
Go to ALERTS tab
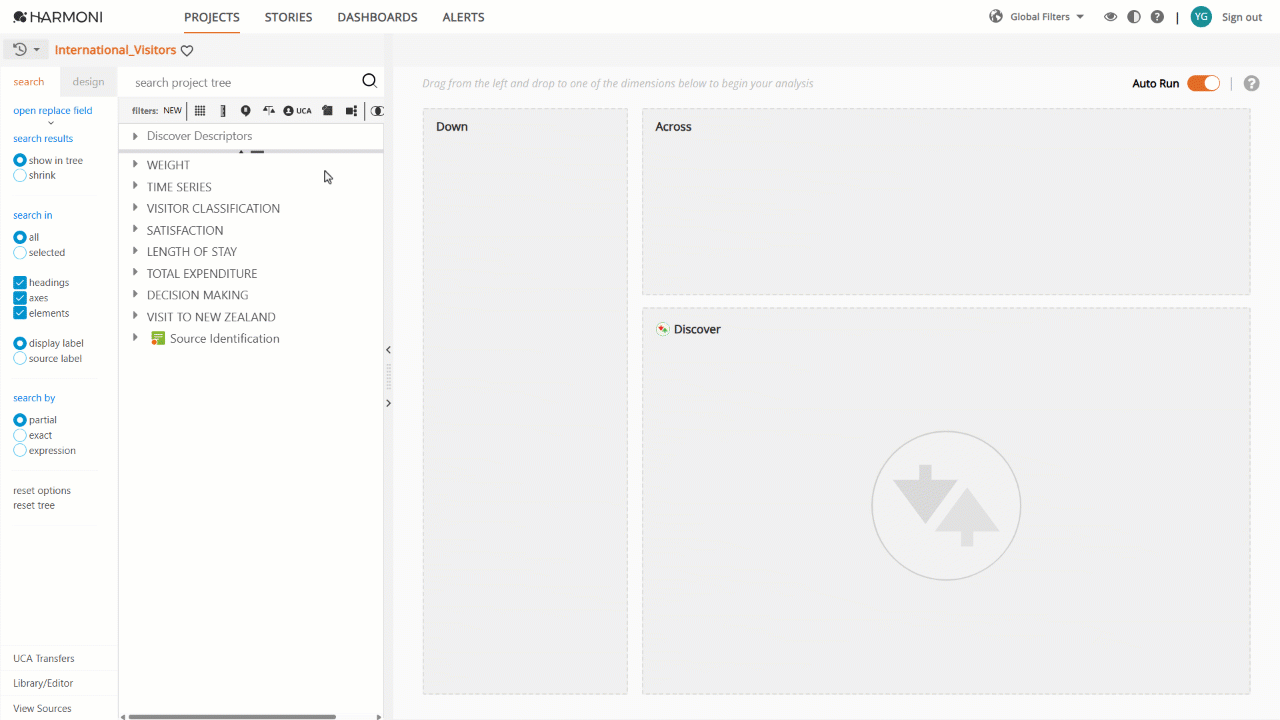463,17
